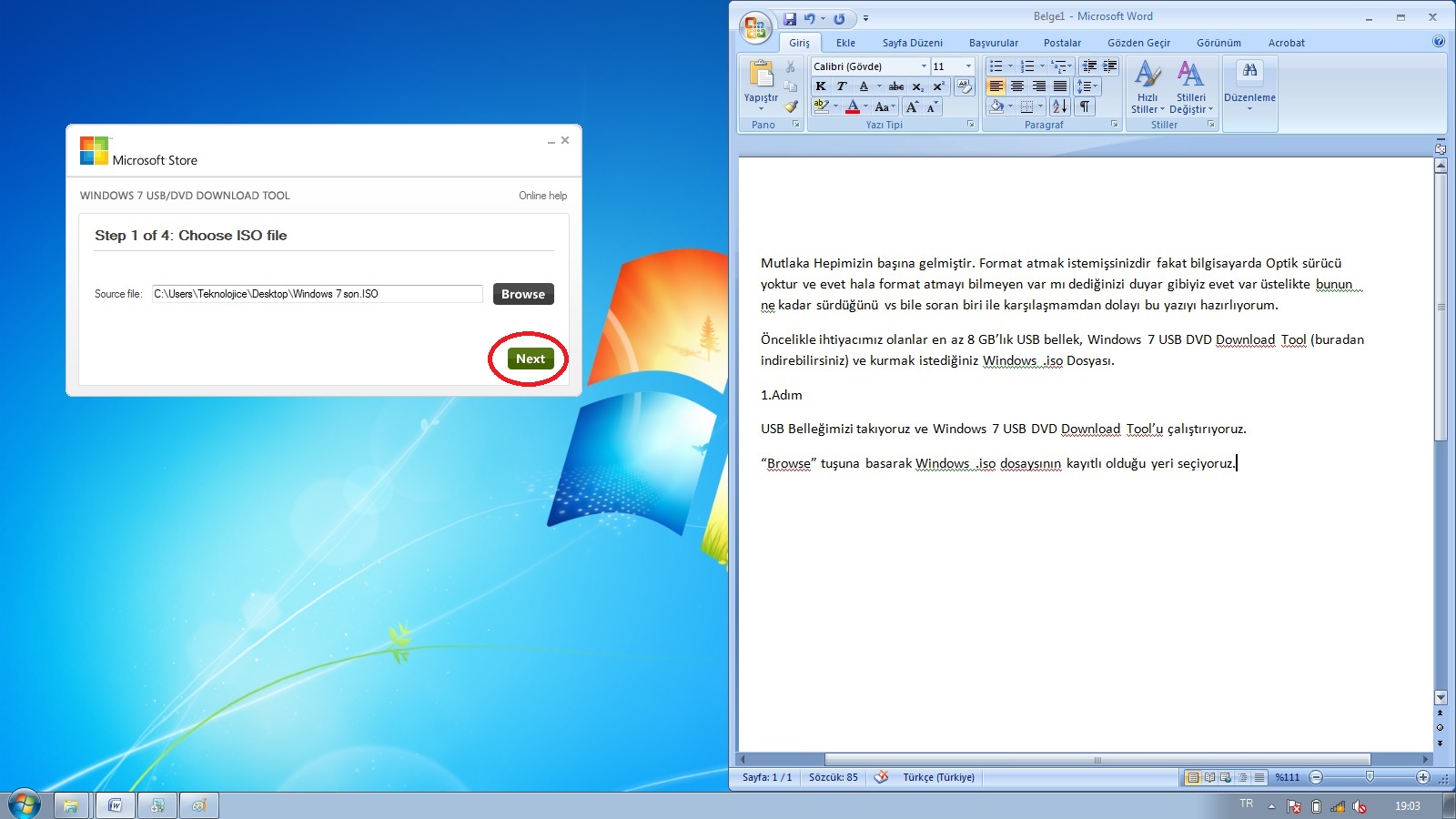Switch to Print Layout view in status bar

1192,777
